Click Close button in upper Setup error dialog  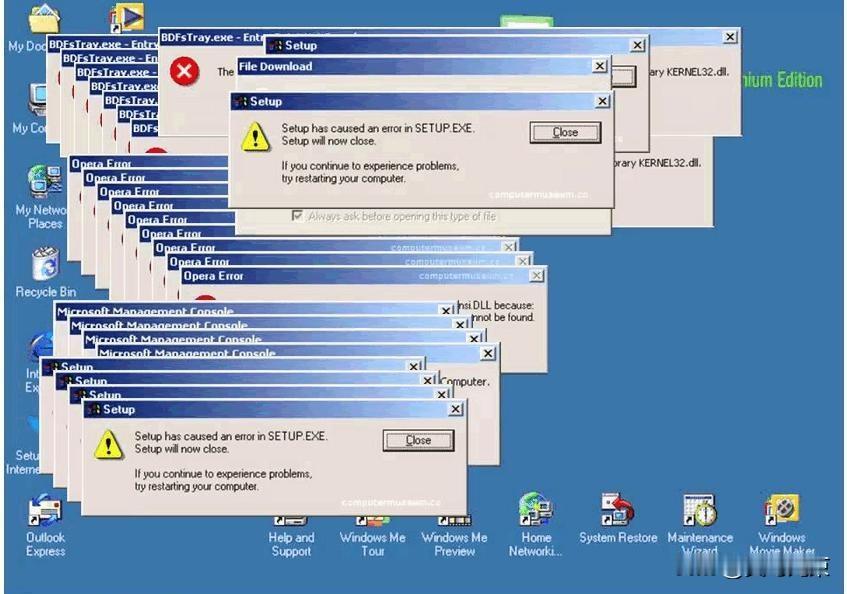(x=565, y=132)
